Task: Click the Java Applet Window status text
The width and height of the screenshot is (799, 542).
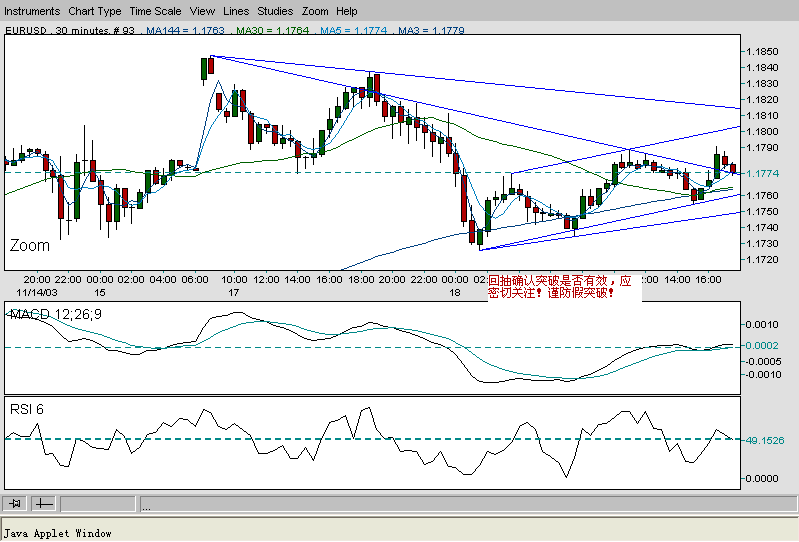Action: [x=58, y=533]
